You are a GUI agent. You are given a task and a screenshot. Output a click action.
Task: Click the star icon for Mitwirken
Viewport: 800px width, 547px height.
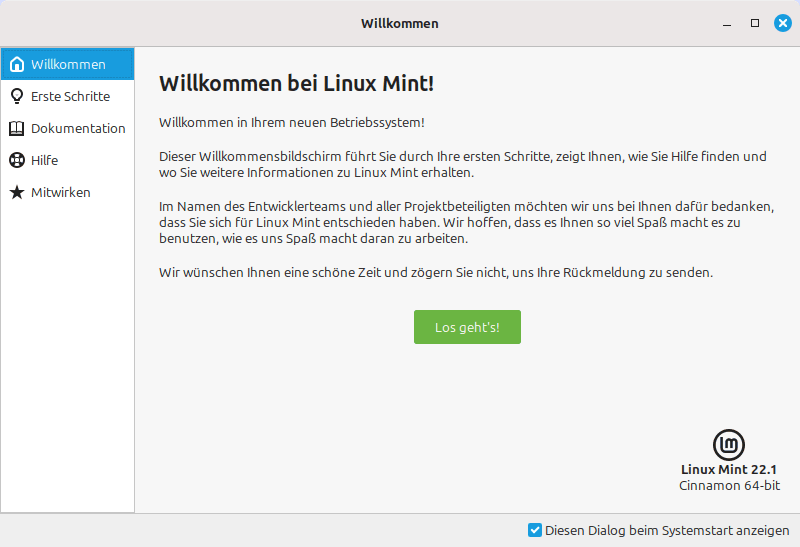(x=17, y=192)
